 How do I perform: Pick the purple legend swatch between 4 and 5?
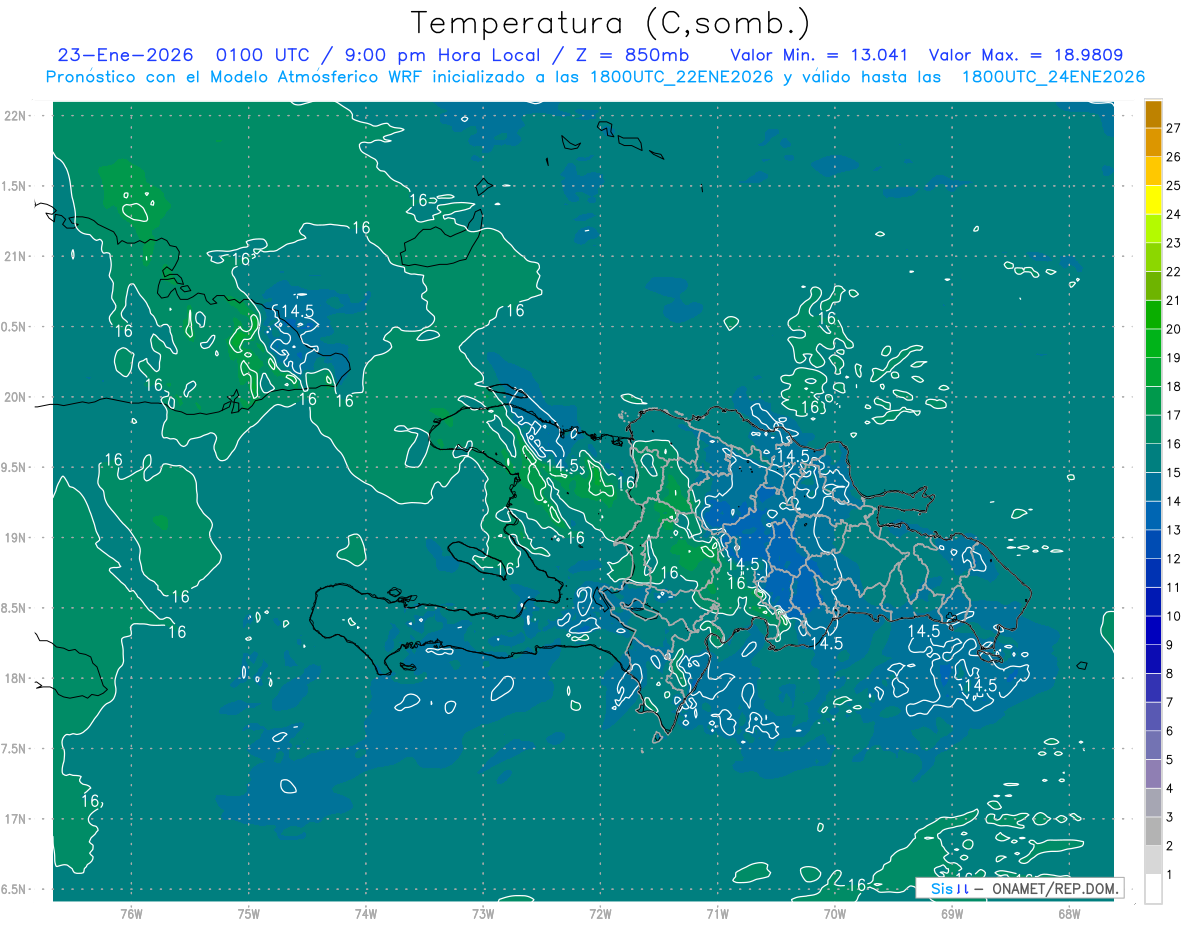[1153, 774]
